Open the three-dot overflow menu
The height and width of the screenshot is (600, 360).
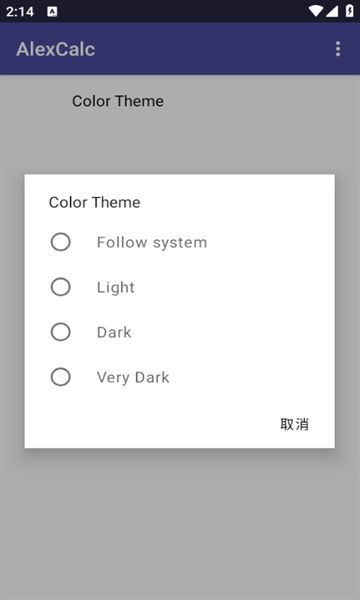[337, 49]
